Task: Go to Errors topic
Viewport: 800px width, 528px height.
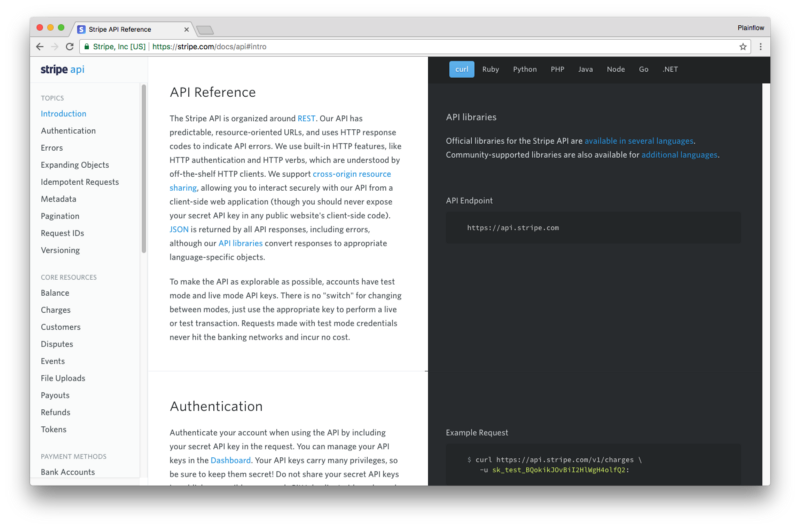Action: [52, 148]
